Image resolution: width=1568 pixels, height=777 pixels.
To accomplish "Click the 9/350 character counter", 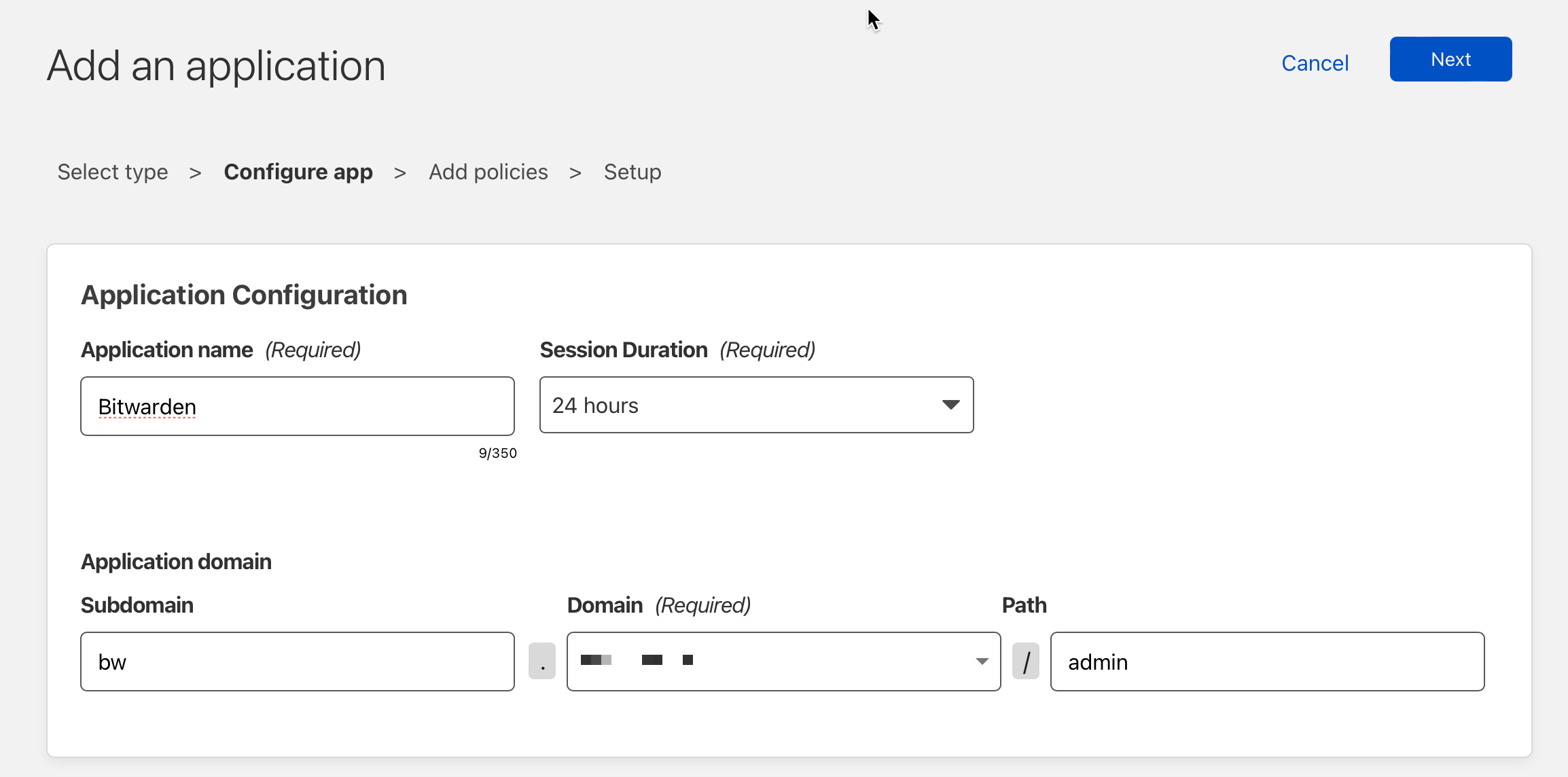I will click(497, 452).
